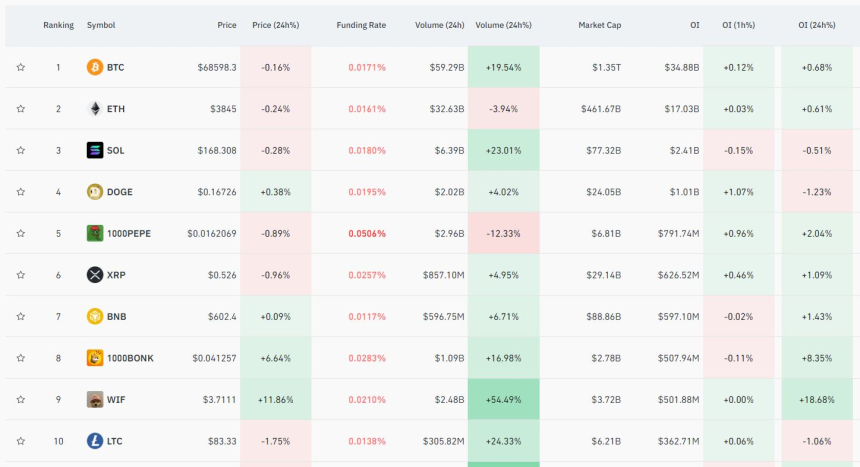
Task: Click the Litecoin LTC coin icon
Action: 95,441
